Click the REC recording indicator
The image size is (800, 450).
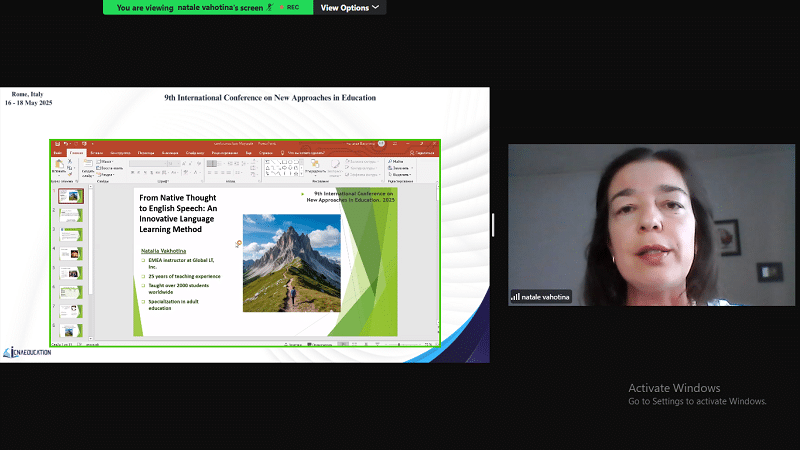click(x=288, y=7)
